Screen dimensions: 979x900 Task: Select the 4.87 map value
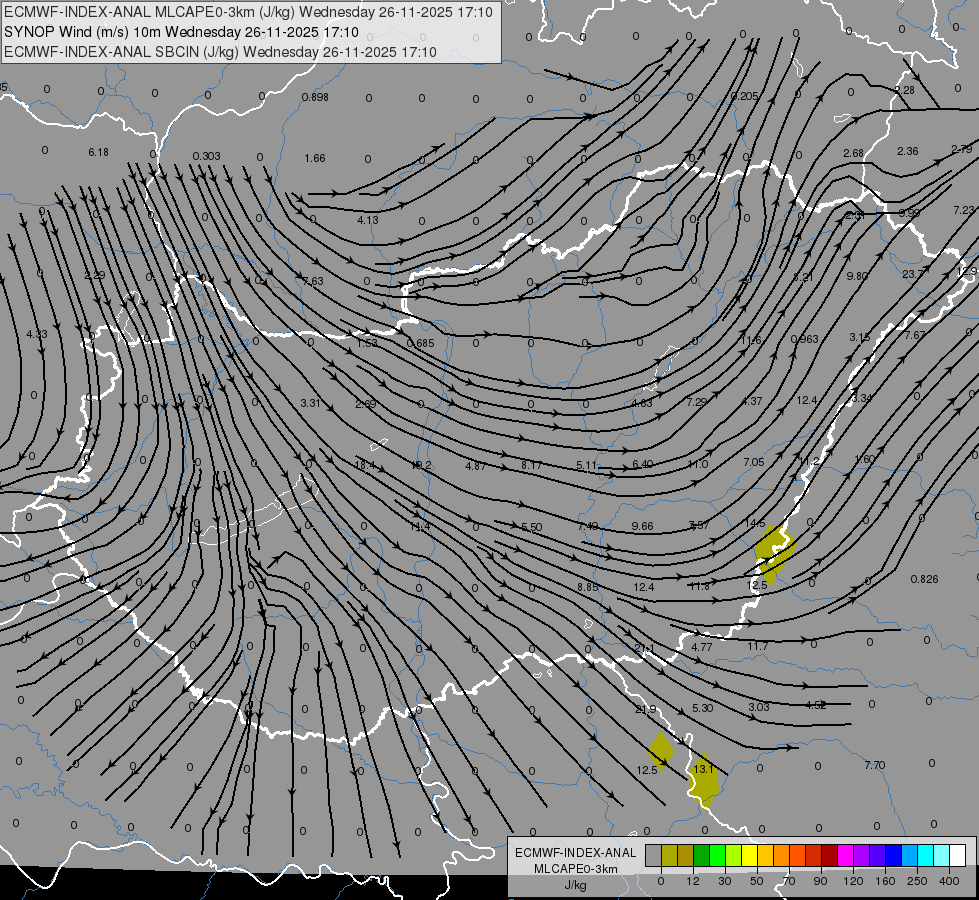(476, 465)
